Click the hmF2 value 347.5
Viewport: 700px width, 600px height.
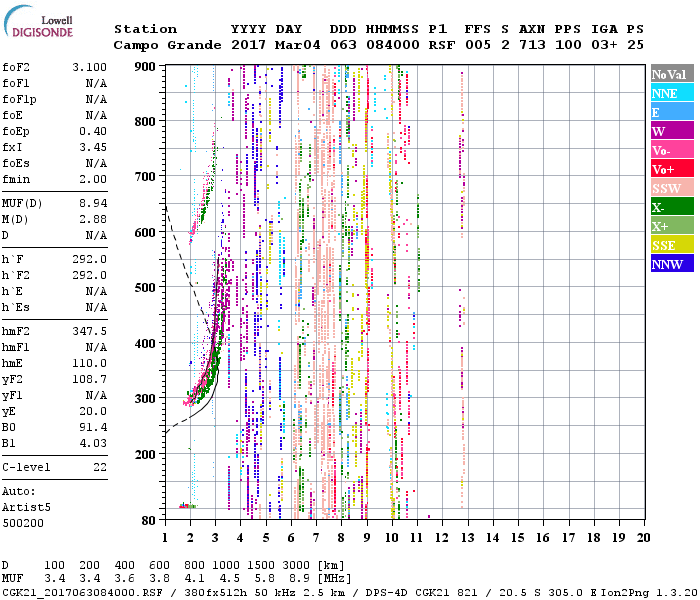click(x=90, y=331)
